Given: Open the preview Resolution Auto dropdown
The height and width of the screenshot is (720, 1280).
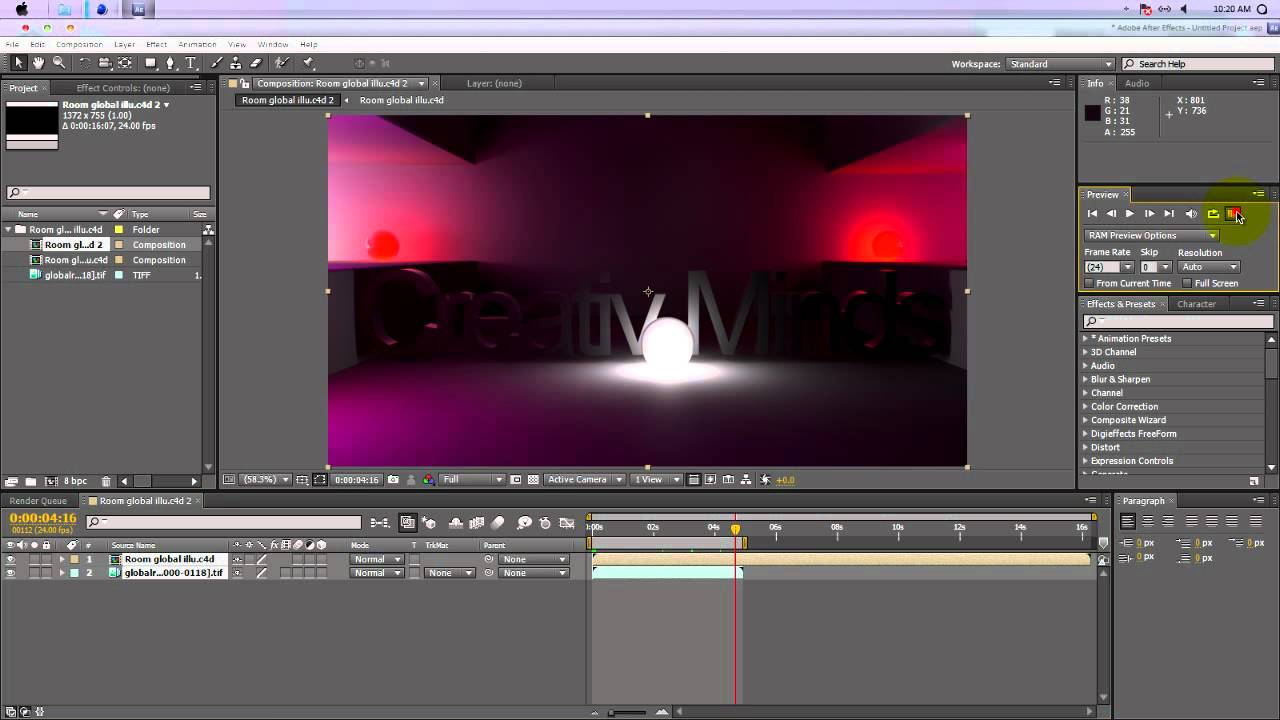Looking at the screenshot, I should 1209,267.
